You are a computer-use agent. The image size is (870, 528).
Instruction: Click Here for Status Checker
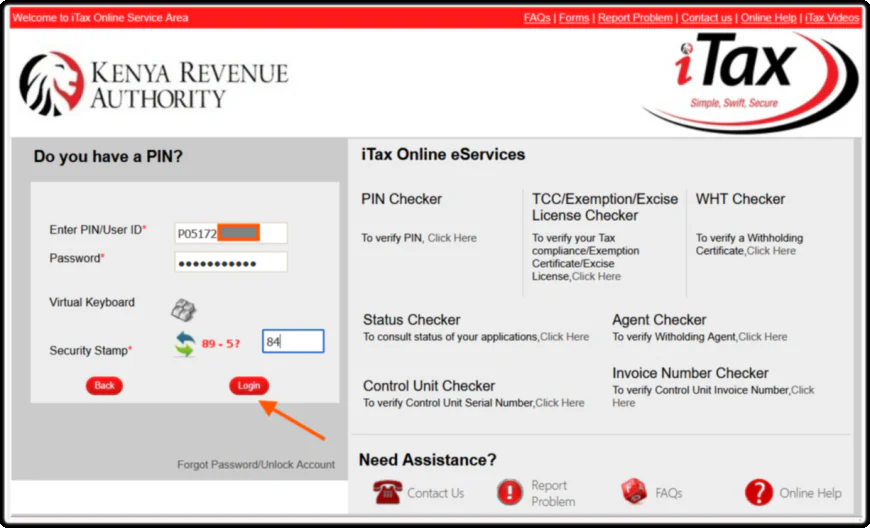(x=564, y=337)
